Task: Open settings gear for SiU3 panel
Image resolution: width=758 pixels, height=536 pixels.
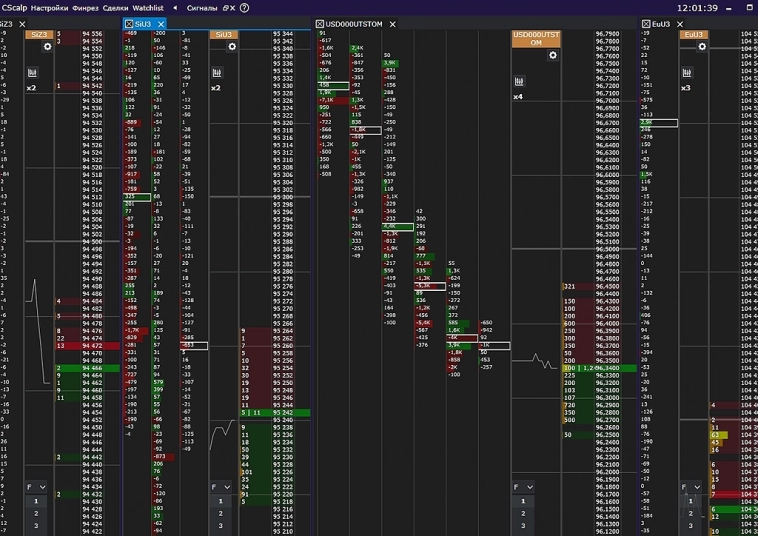Action: [x=232, y=47]
